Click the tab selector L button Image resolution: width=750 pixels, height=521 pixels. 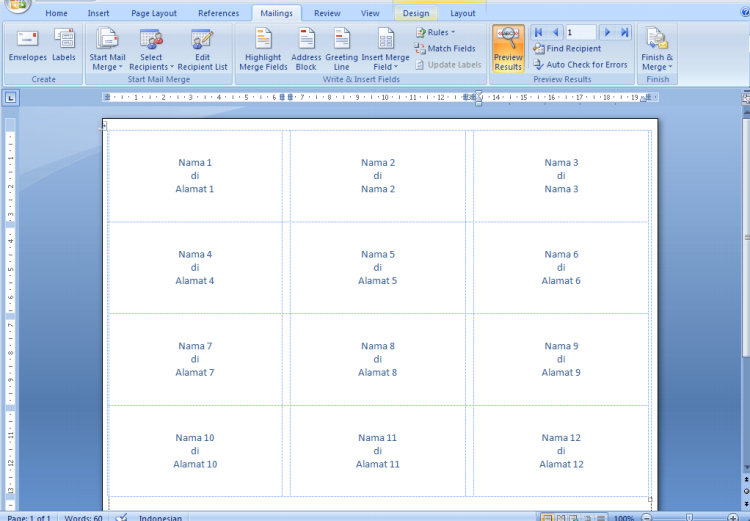coord(11,98)
